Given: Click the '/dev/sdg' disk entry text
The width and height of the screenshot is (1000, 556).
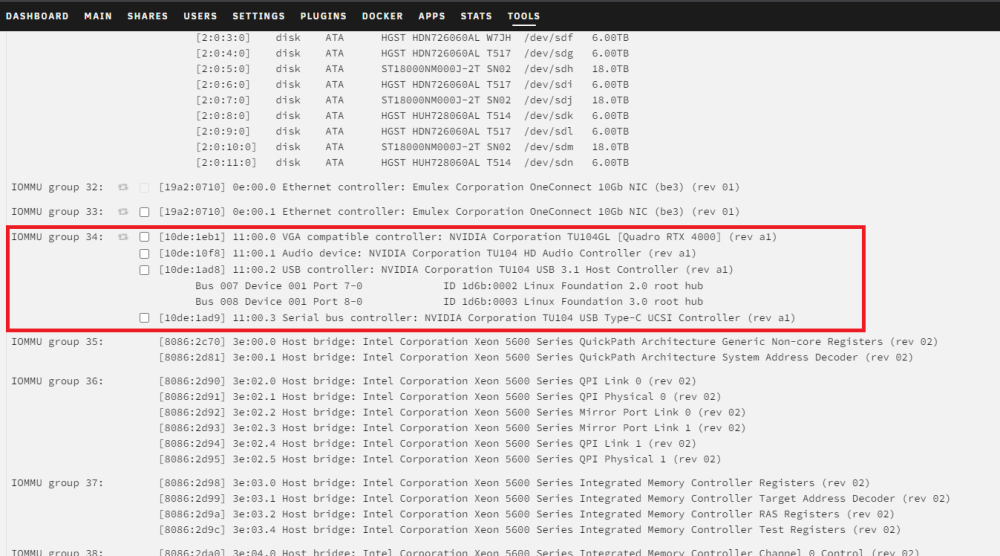Looking at the screenshot, I should click(548, 54).
